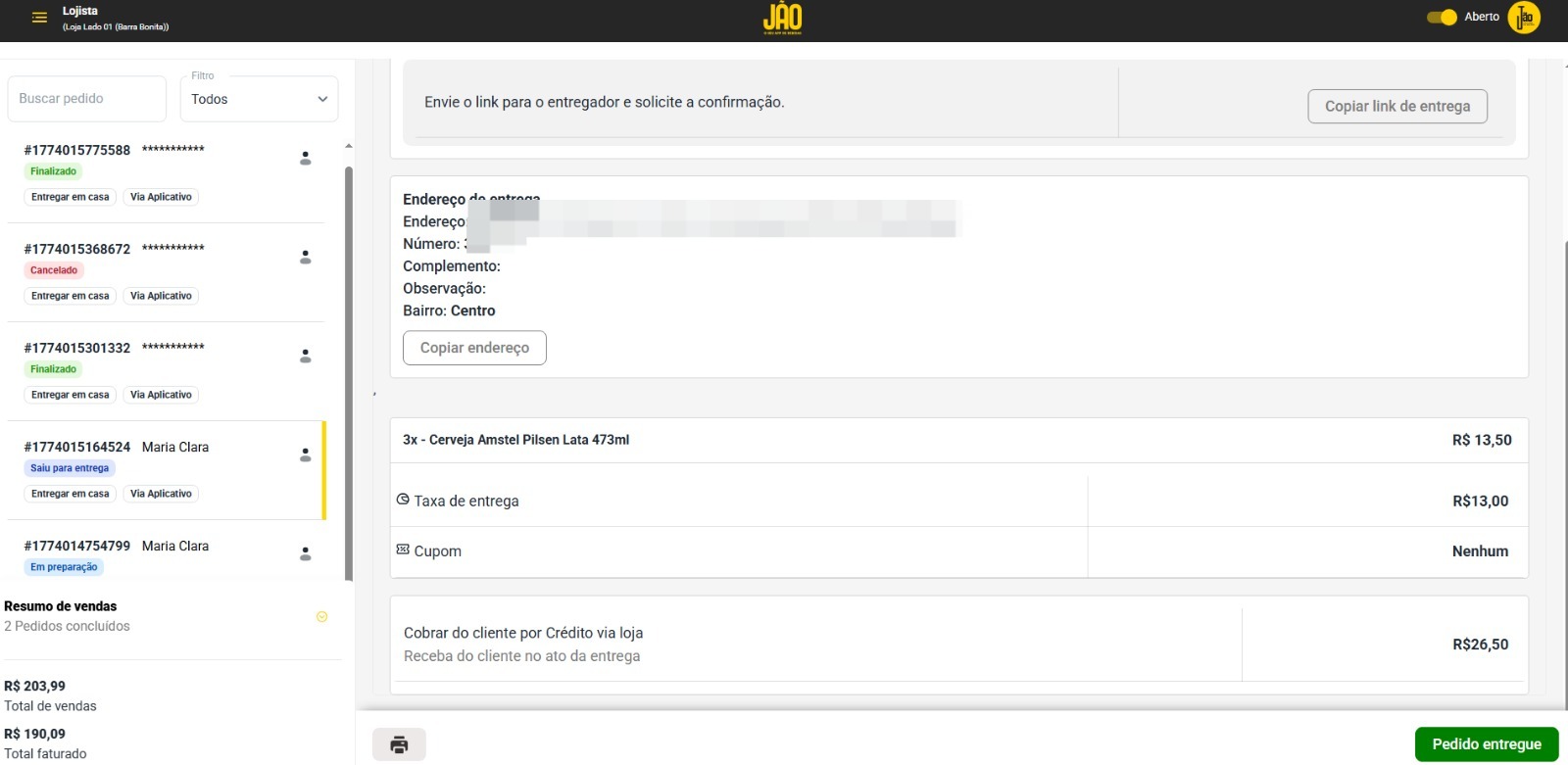
Task: Open customer icon for order #1774015164524
Action: (306, 454)
